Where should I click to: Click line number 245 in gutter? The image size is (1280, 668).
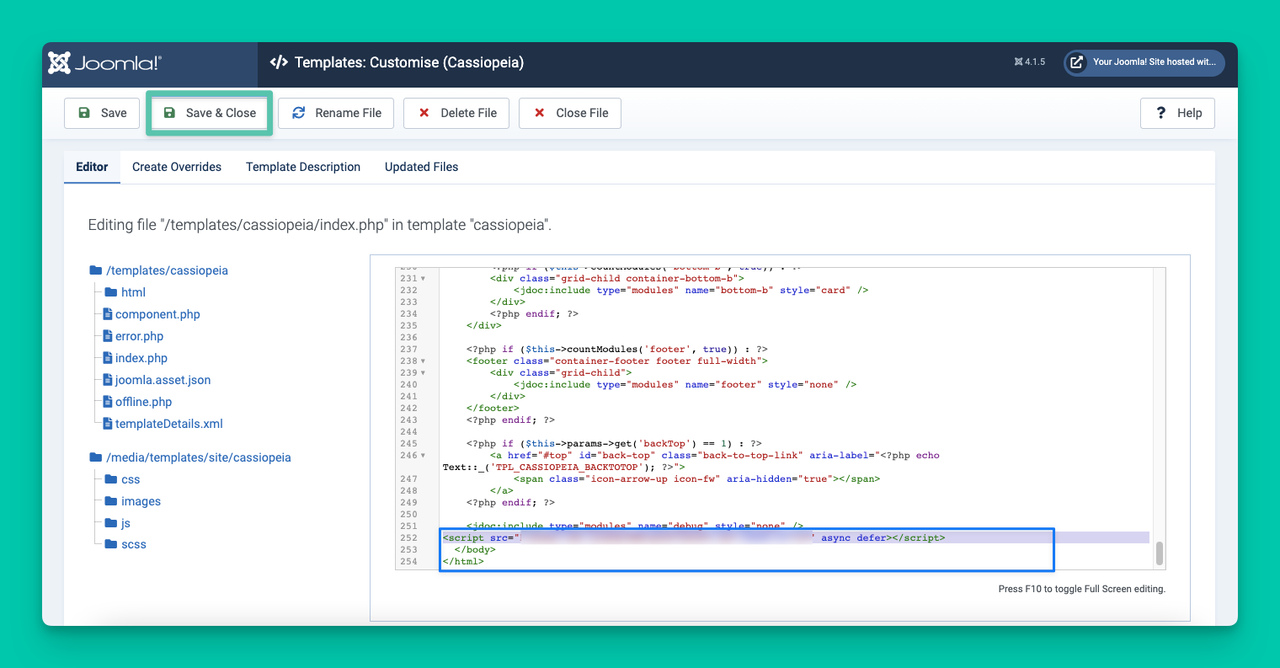[x=408, y=444]
